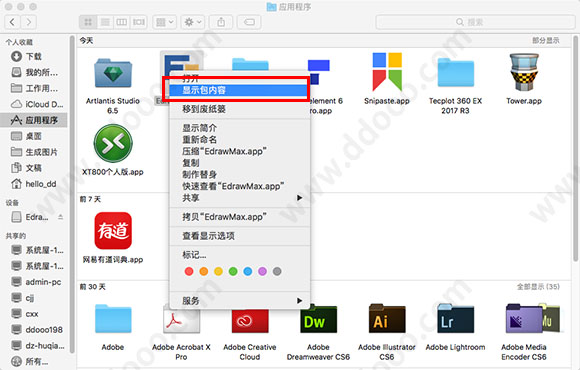Select the XT800个人版.app icon
Image resolution: width=580 pixels, height=370 pixels.
(x=113, y=144)
